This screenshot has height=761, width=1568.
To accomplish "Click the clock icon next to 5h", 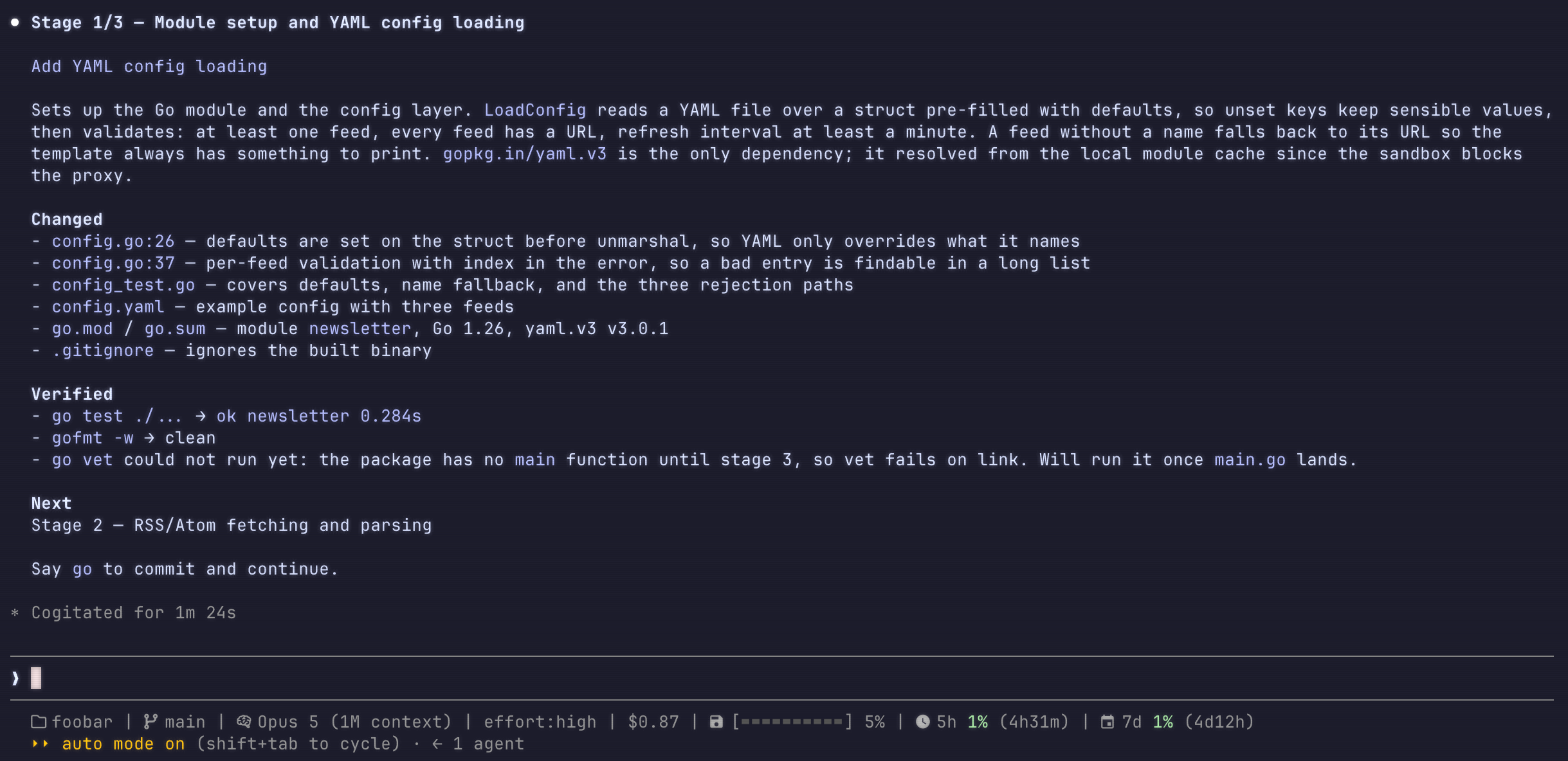I will (922, 722).
